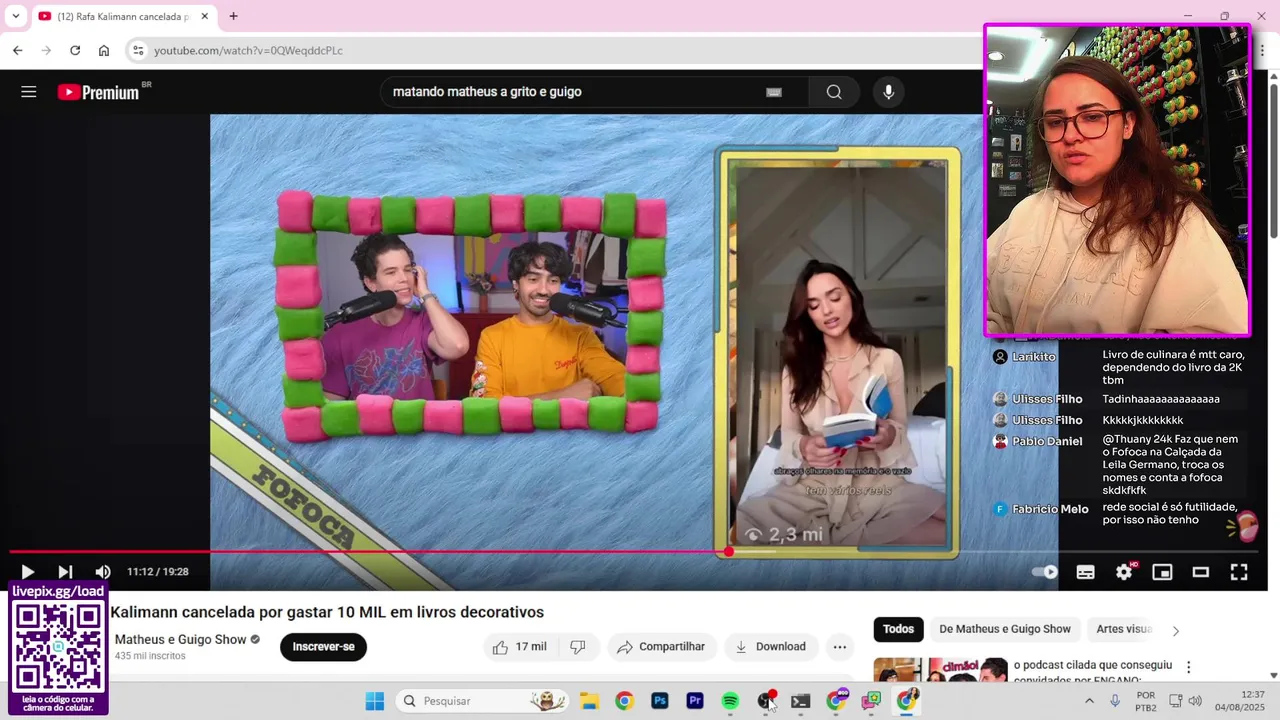The height and width of the screenshot is (720, 1280).
Task: Open options for podcast cilada suggestion
Action: pyautogui.click(x=1189, y=667)
